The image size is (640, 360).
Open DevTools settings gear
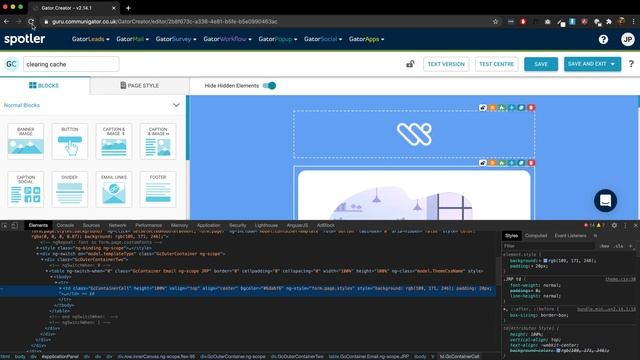click(614, 225)
